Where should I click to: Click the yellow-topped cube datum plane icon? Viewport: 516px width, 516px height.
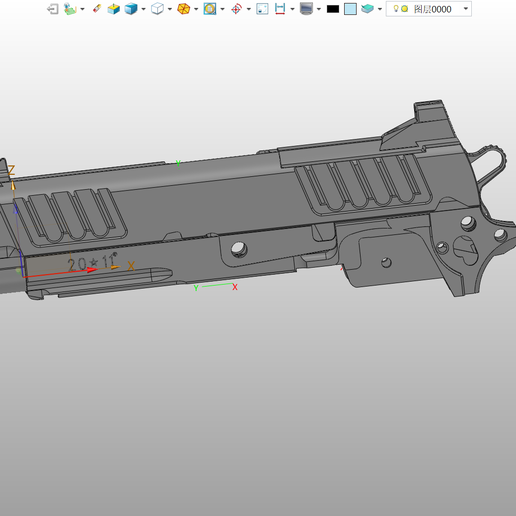[113, 9]
